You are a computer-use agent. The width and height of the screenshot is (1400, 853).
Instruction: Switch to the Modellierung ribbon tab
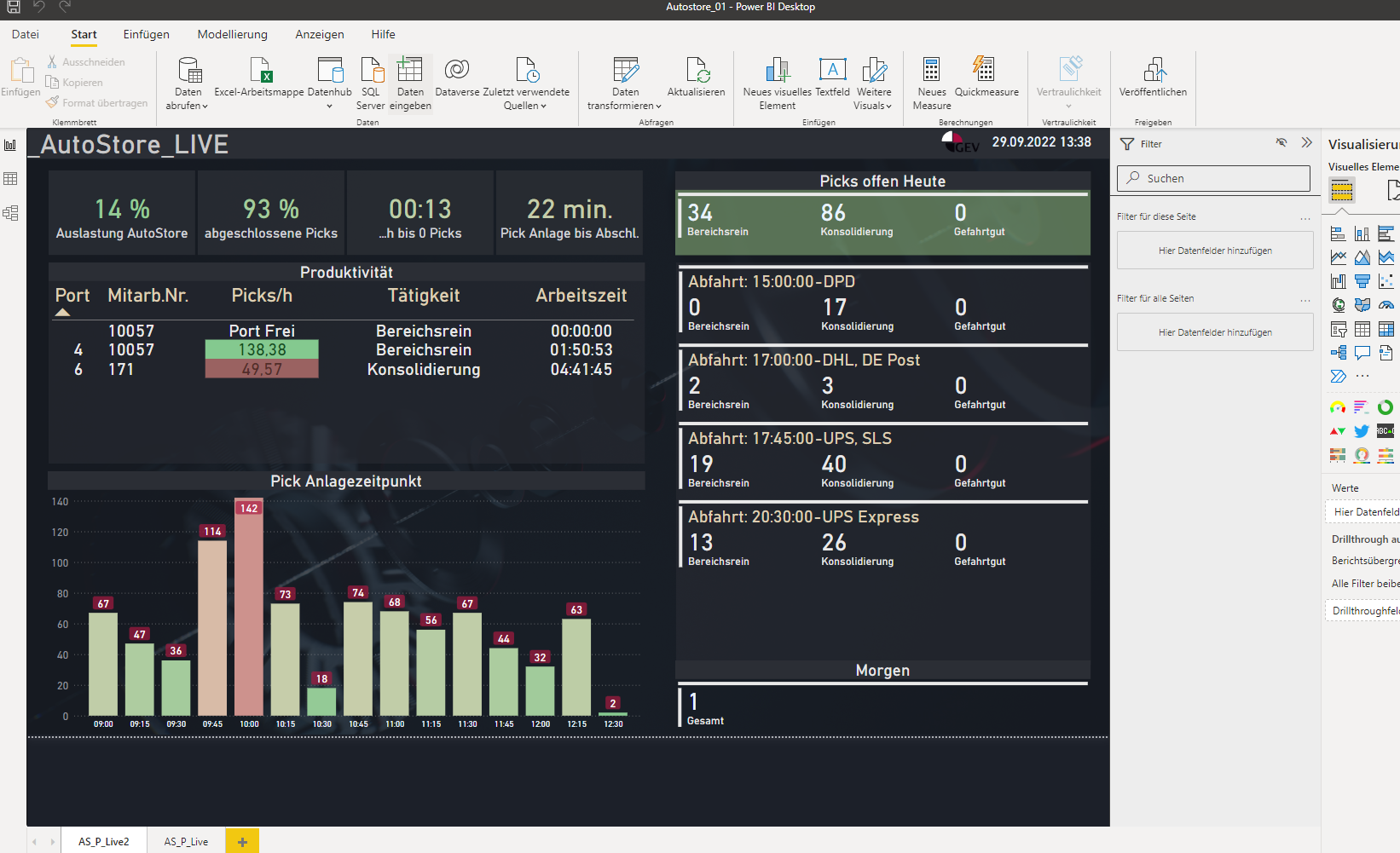pos(233,34)
